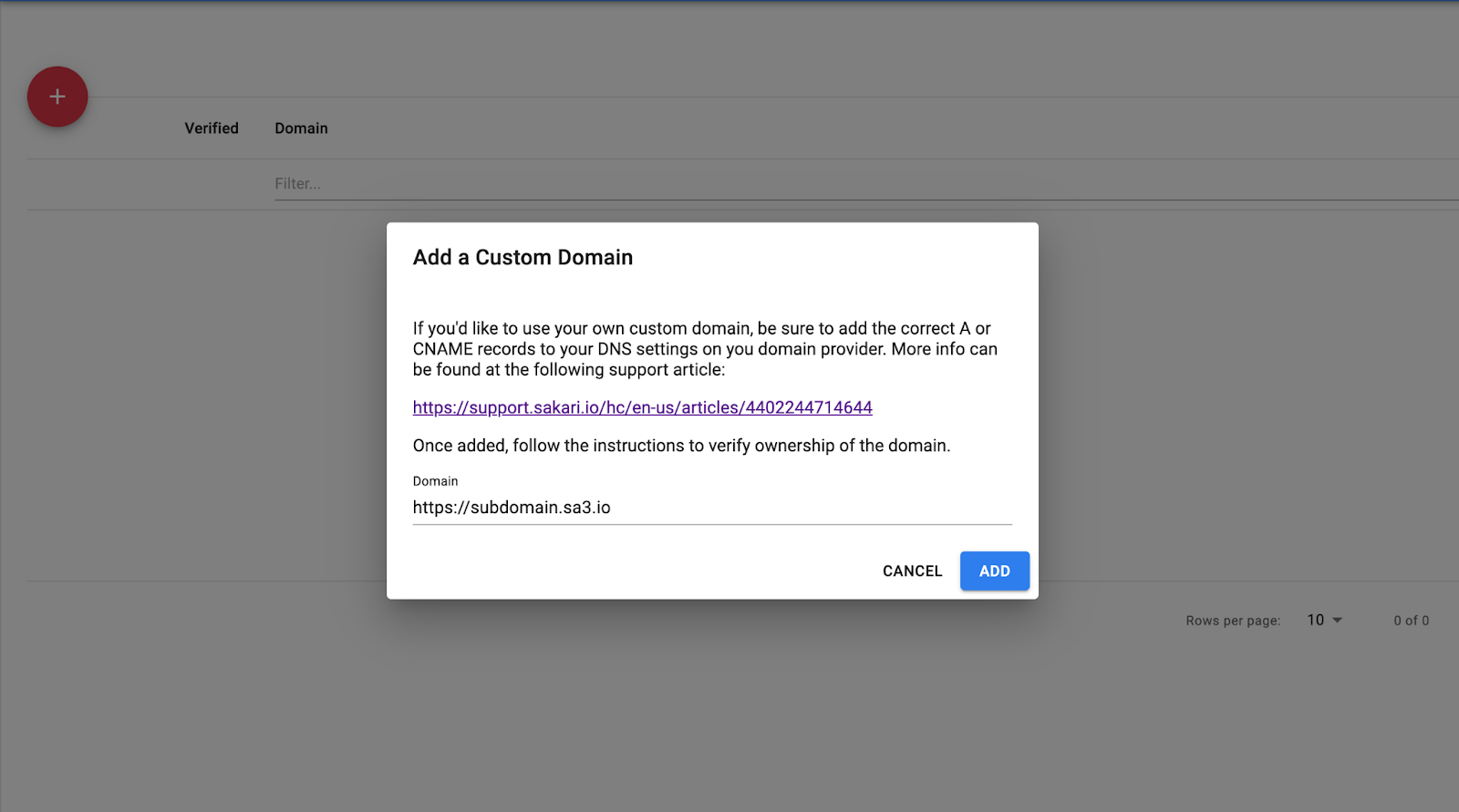Click the Filter field under Domain column
The image size is (1459, 812).
pyautogui.click(x=866, y=184)
